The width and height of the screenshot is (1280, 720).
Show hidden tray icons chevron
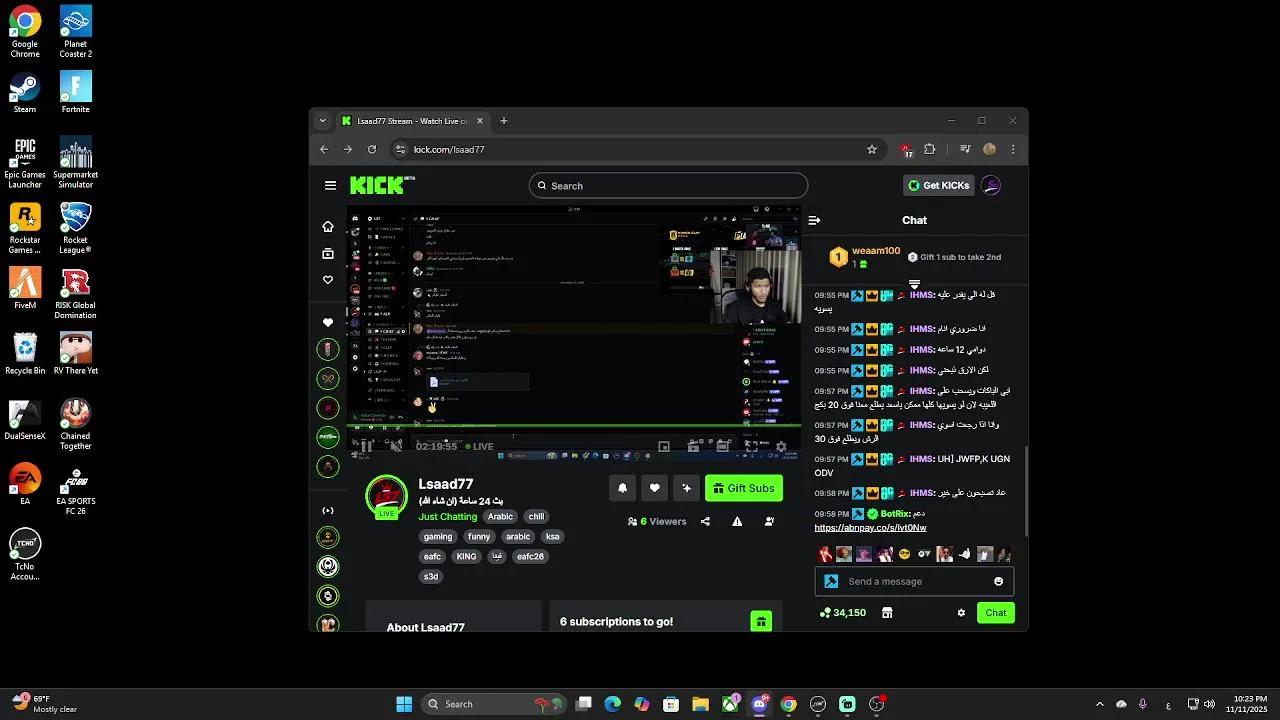pos(1100,704)
